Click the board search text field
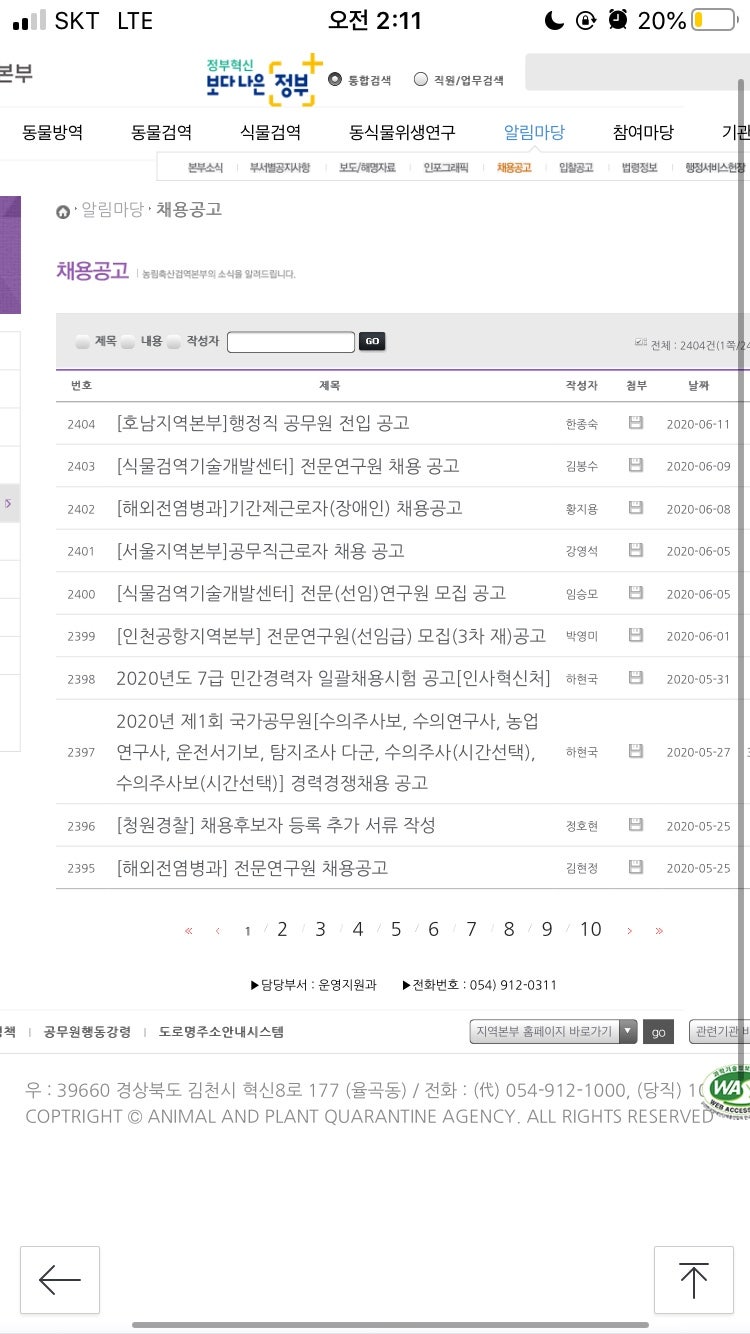The height and width of the screenshot is (1334, 750). pyautogui.click(x=290, y=342)
